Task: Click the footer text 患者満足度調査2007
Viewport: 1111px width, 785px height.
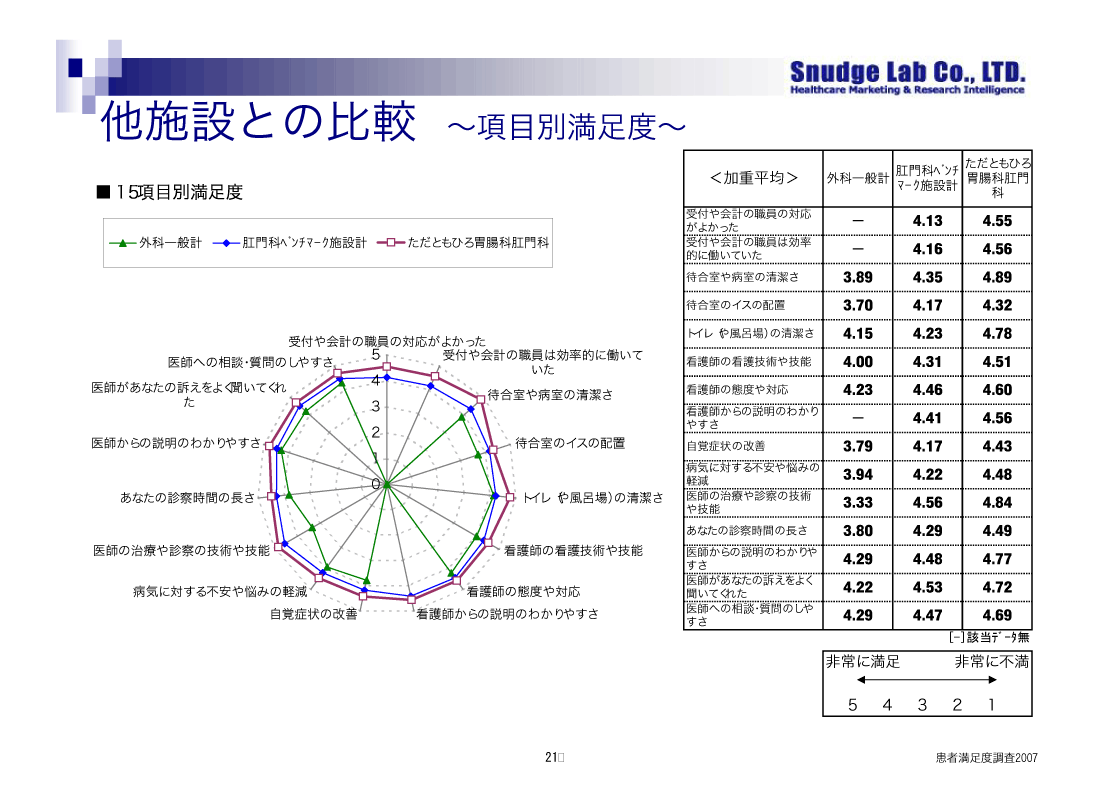Action: coord(986,758)
